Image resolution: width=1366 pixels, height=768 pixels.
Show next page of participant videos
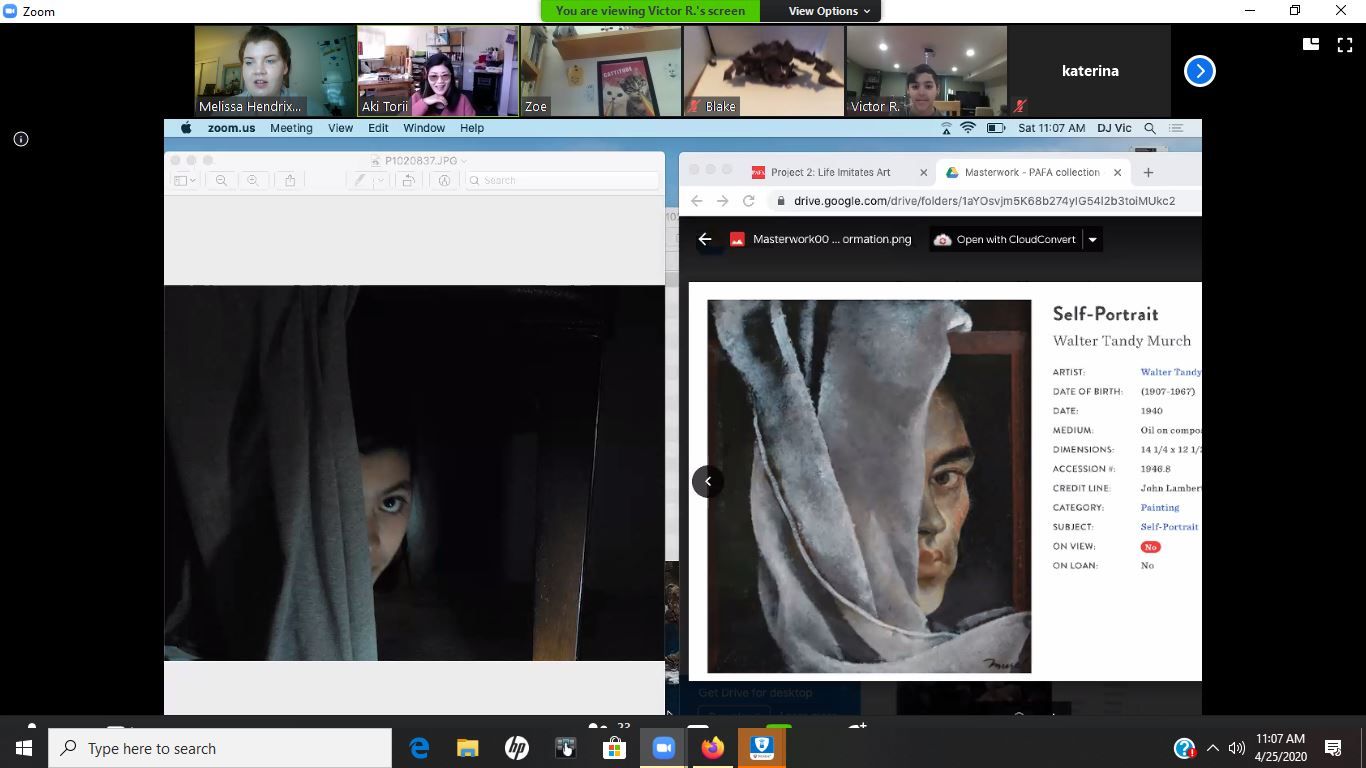pyautogui.click(x=1199, y=71)
